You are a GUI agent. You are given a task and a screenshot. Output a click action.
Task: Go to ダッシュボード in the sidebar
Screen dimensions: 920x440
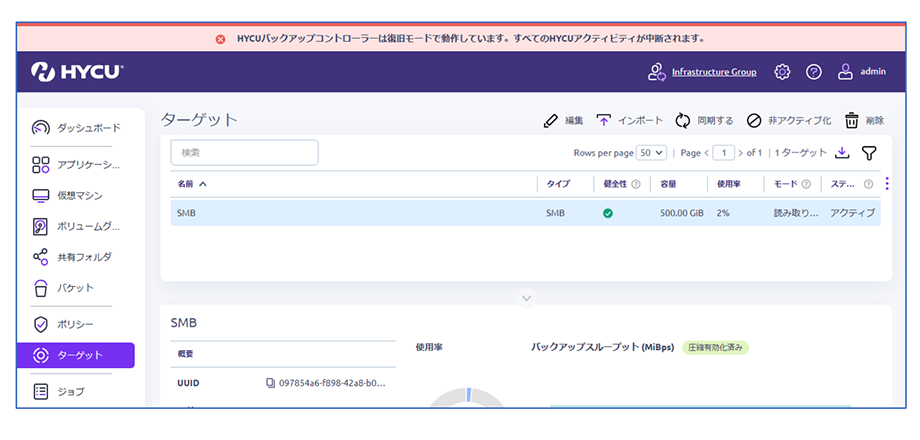pyautogui.click(x=76, y=128)
